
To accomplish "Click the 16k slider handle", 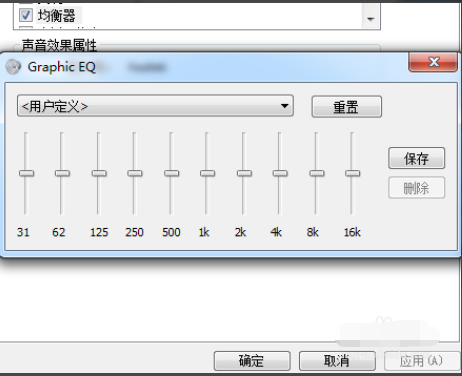I will tap(352, 173).
